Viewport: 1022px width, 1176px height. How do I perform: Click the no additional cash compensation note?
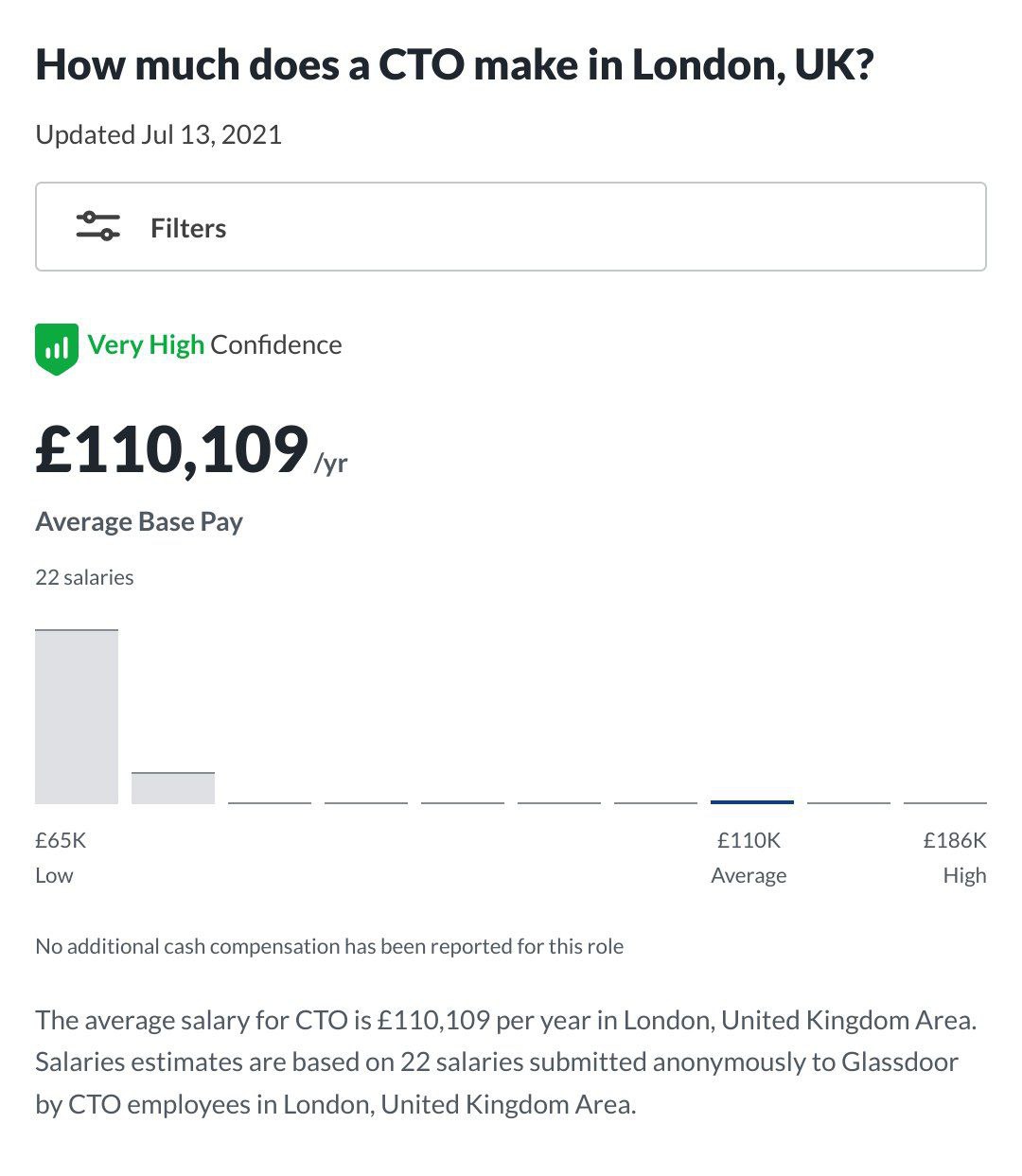click(329, 946)
